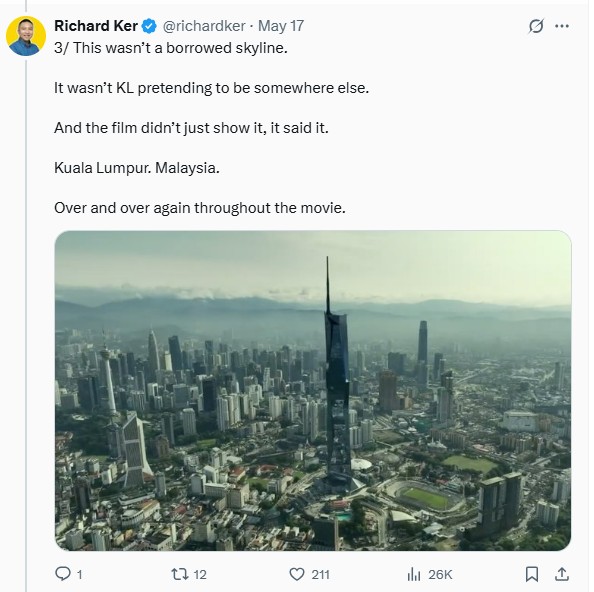Reply to the post via comment icon
Viewport: 594px width, 592px height.
click(63, 574)
